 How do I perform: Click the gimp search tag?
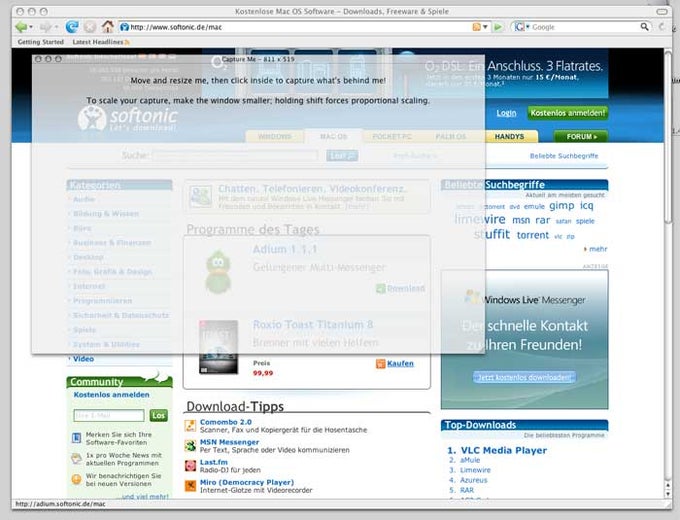[562, 206]
